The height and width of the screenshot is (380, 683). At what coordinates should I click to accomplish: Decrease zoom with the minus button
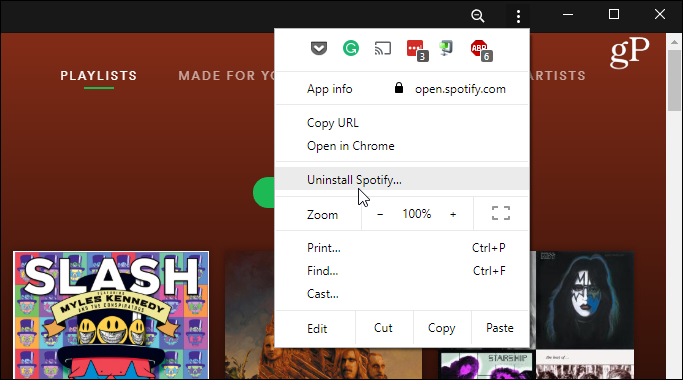click(380, 214)
